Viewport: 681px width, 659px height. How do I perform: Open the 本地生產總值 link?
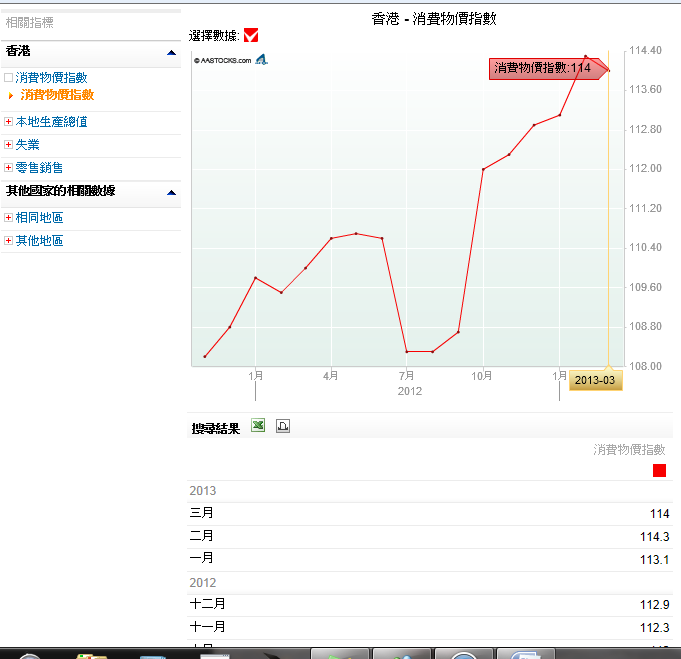pyautogui.click(x=51, y=122)
